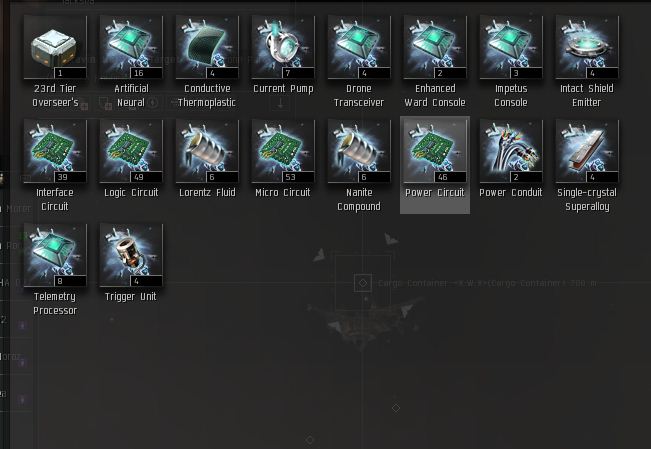Click the Cargo Container bracket in space
Viewport: 651px width, 449px height.
pos(363,283)
